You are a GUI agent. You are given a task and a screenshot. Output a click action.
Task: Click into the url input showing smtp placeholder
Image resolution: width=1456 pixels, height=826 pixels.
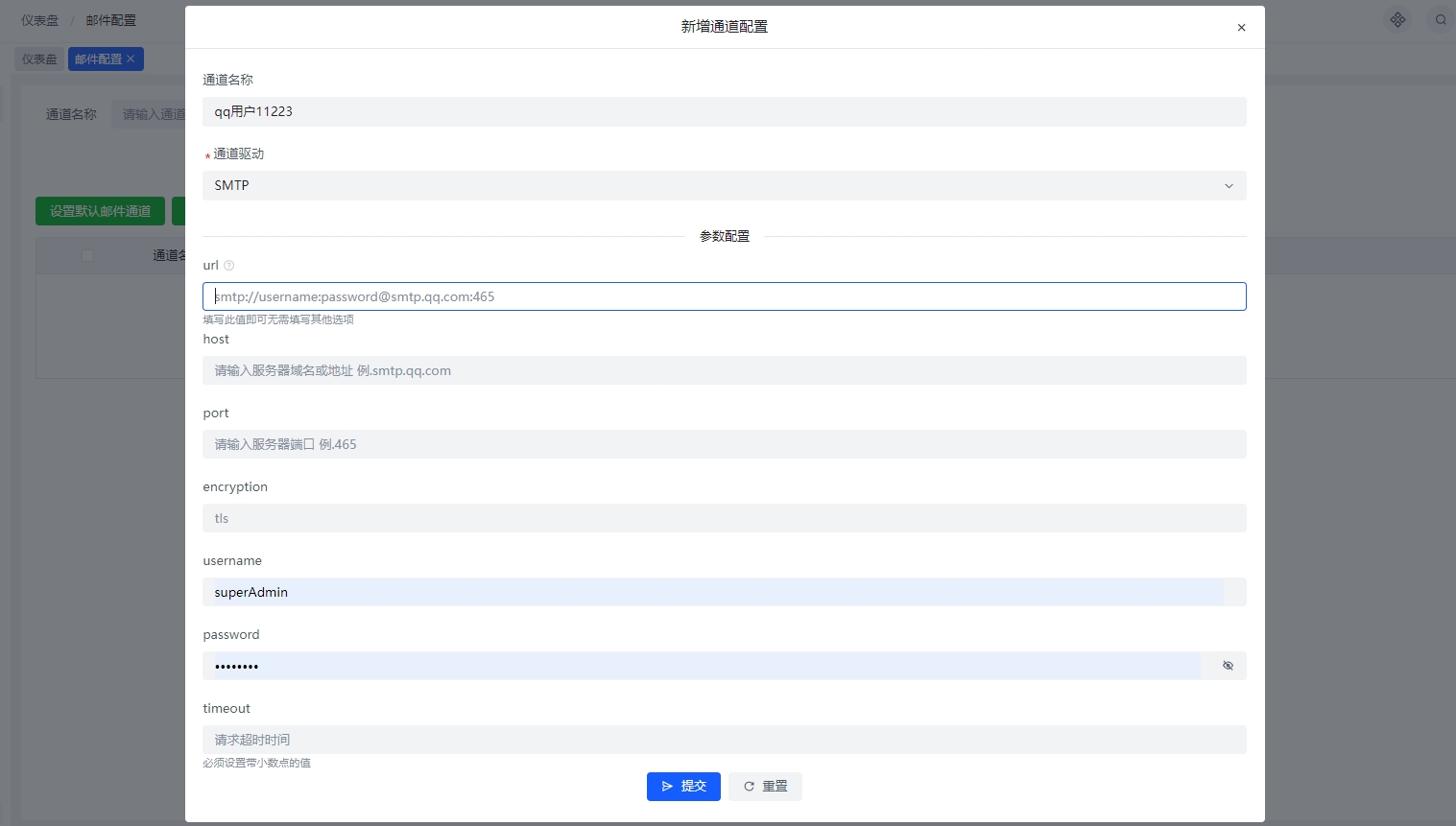pyautogui.click(x=724, y=295)
